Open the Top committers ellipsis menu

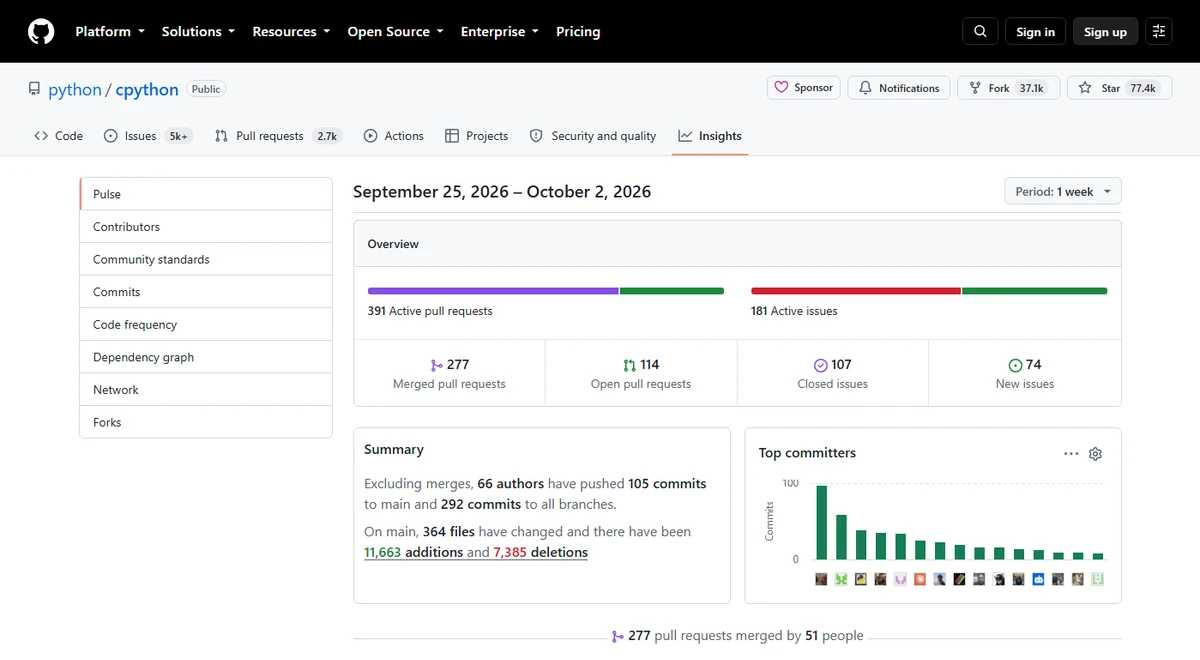tap(1071, 454)
